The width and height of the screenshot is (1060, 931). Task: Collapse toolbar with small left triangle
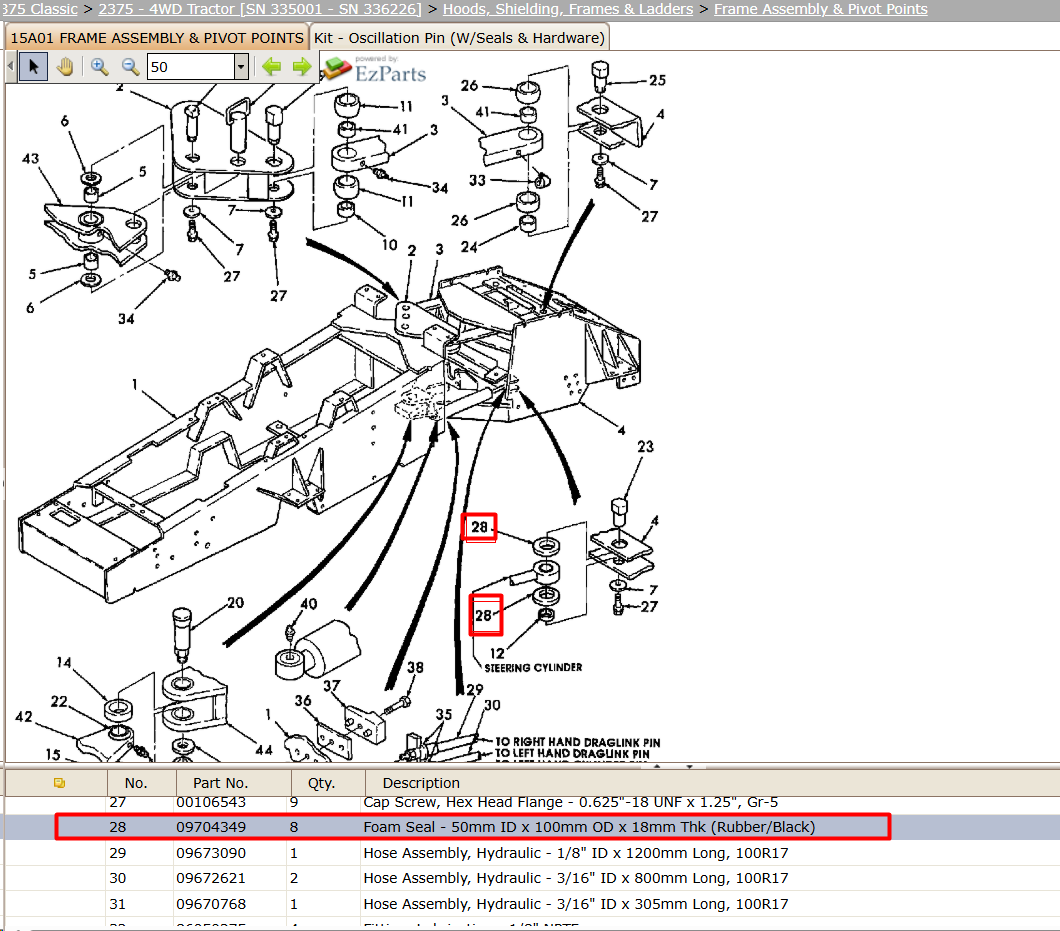[x=10, y=67]
